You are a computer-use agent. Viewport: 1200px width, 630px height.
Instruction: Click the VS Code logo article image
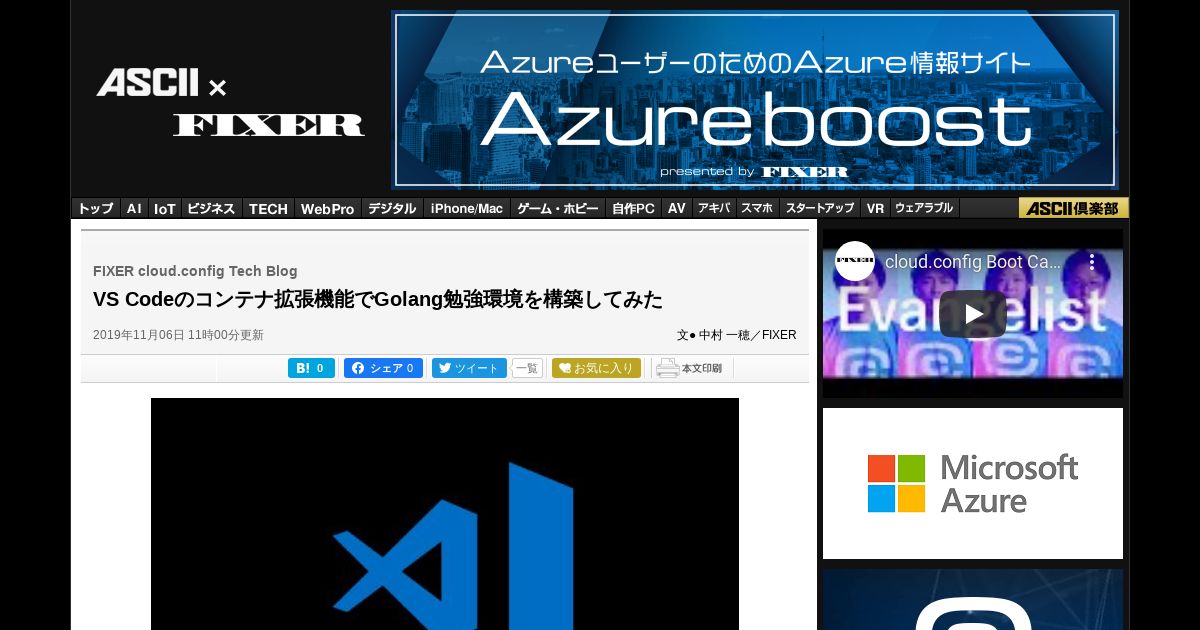coord(445,514)
